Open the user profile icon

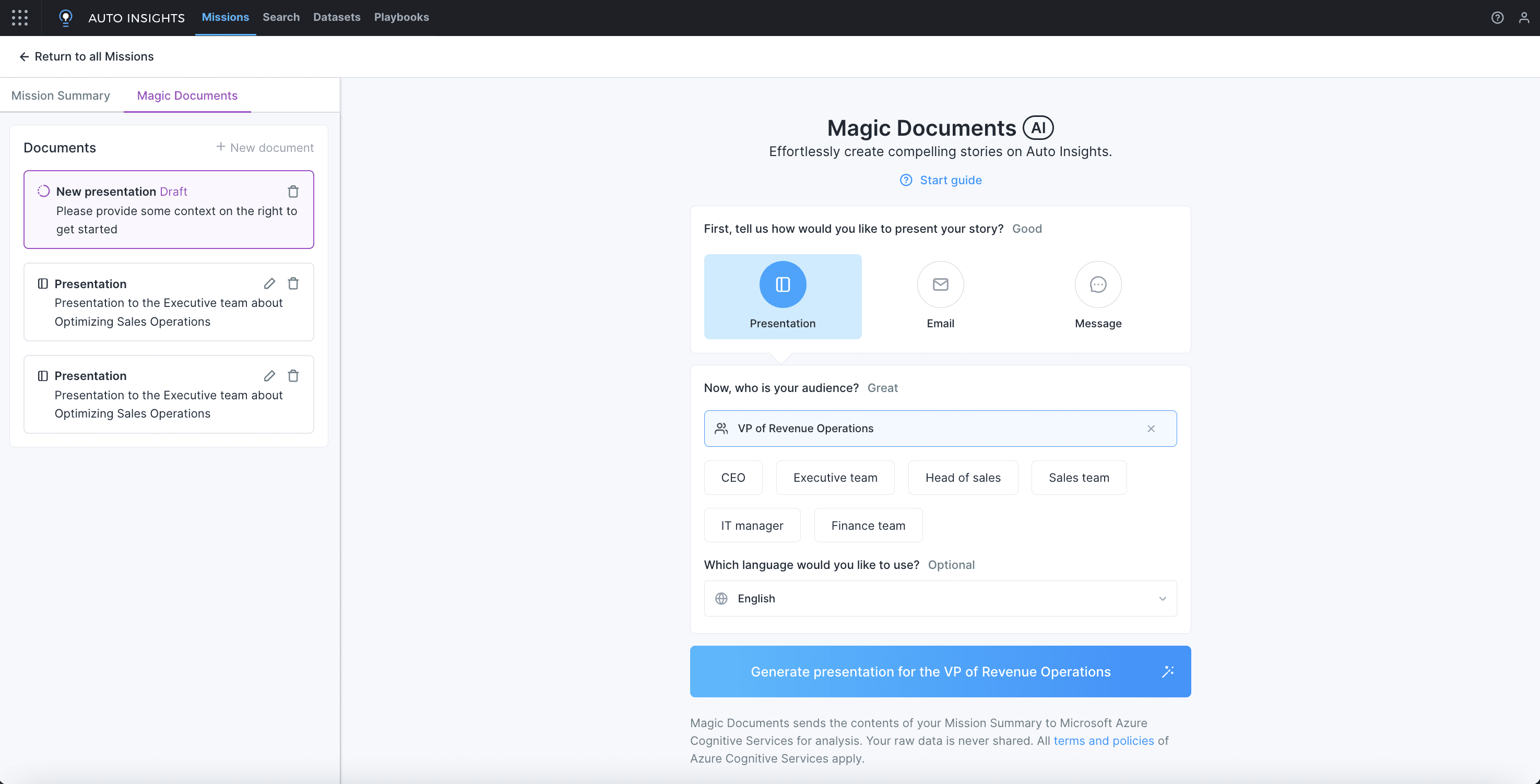pos(1524,17)
